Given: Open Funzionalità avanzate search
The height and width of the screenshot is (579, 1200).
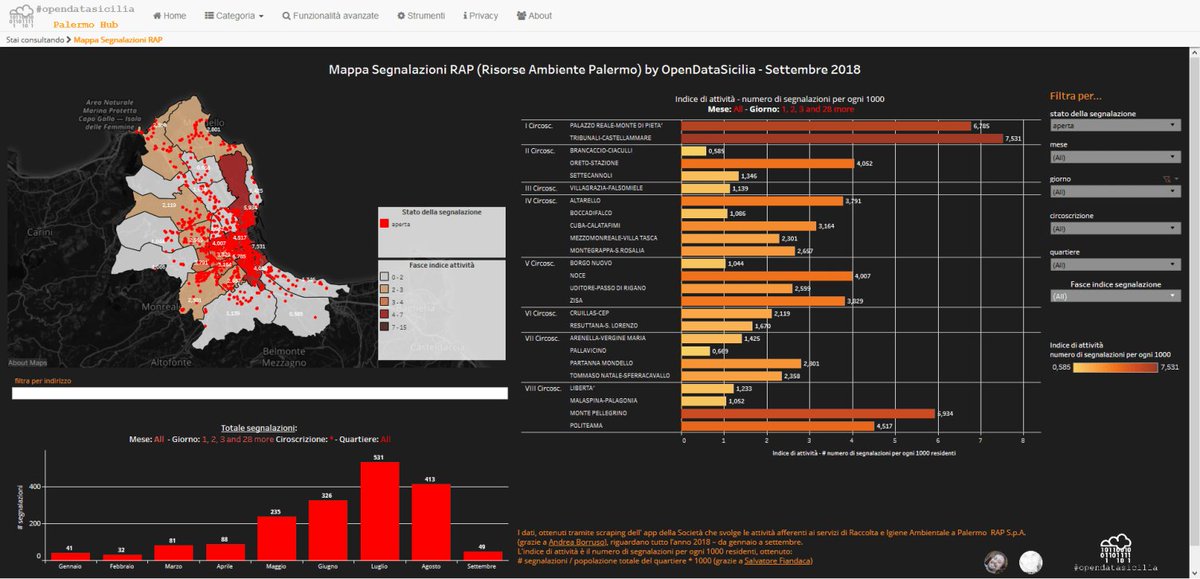Looking at the screenshot, I should (330, 16).
